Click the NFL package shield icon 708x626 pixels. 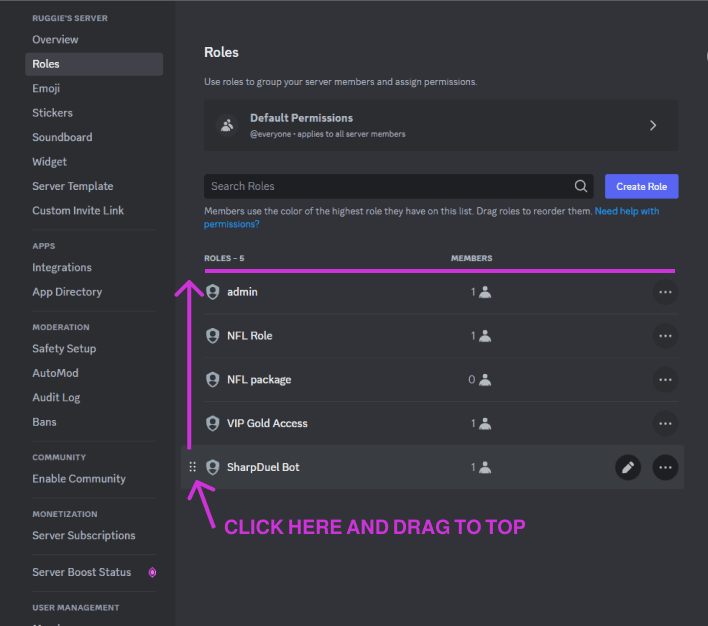213,380
